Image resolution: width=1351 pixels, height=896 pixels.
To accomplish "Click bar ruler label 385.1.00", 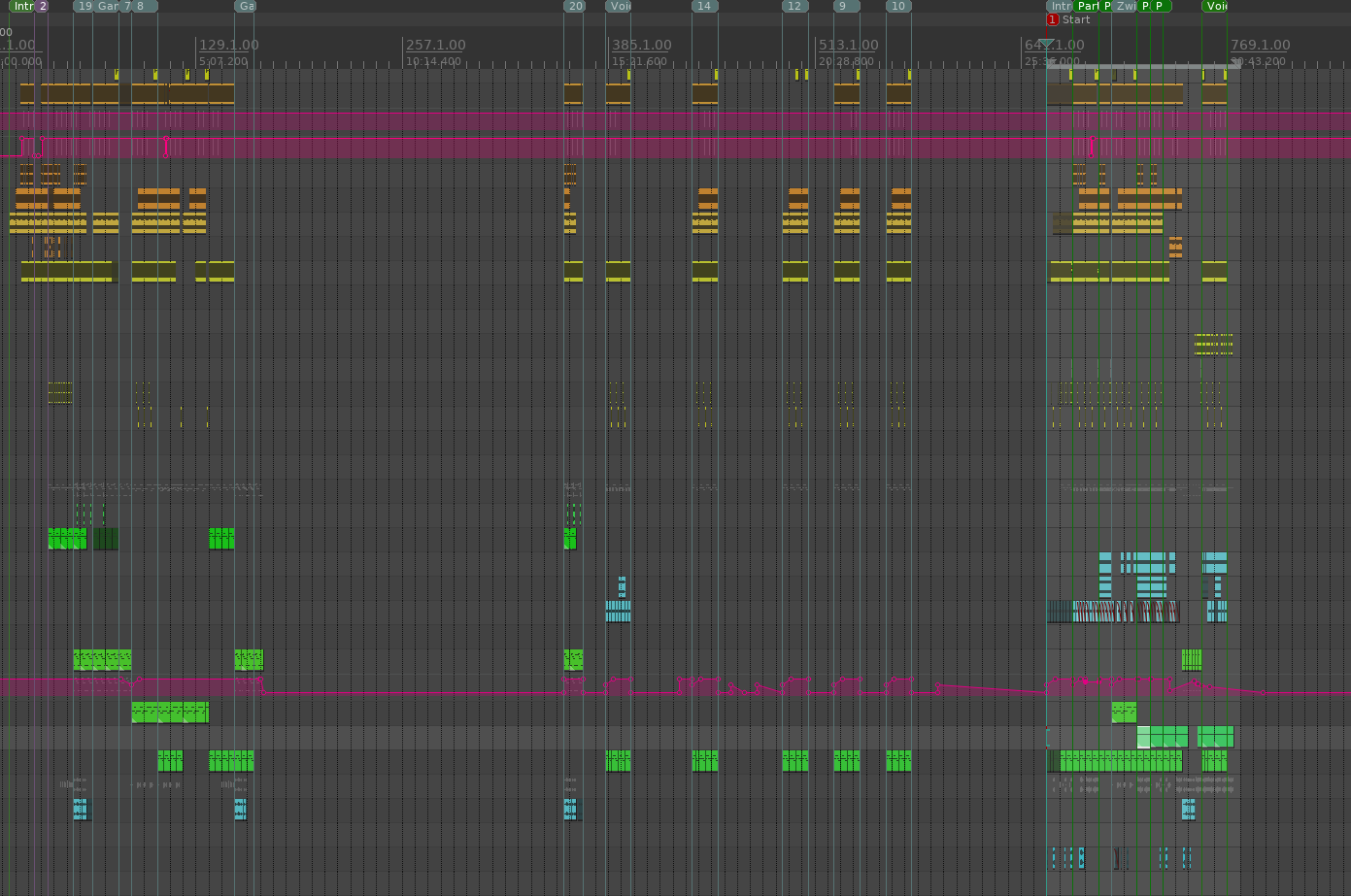I will coord(641,45).
